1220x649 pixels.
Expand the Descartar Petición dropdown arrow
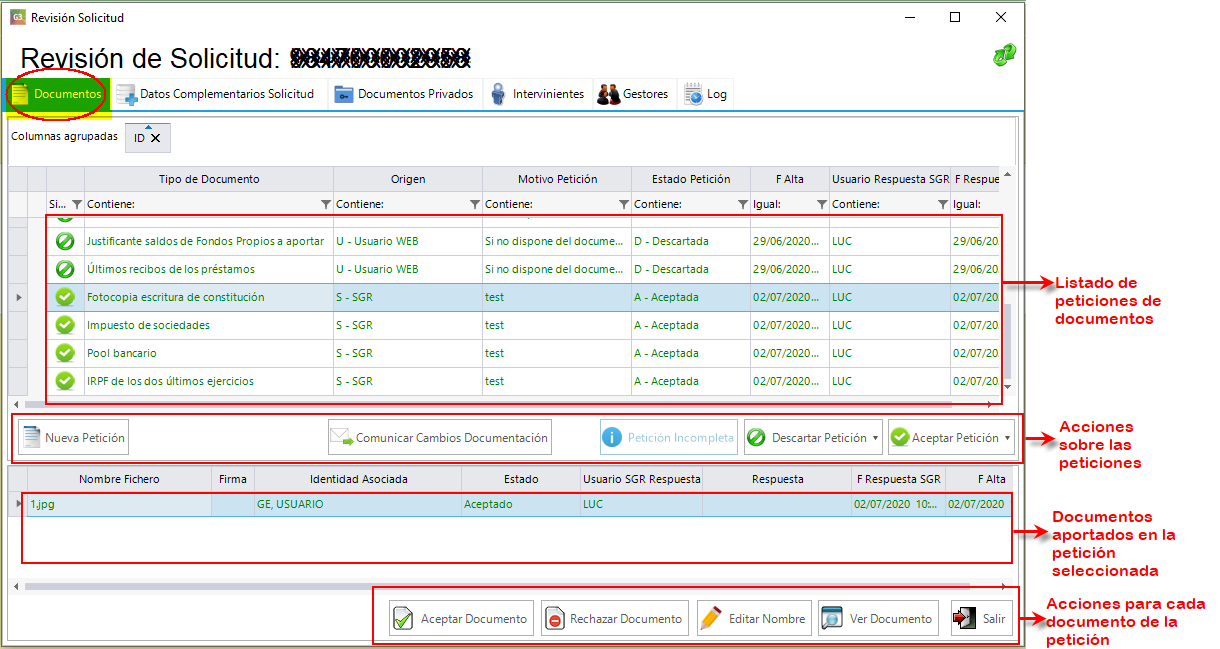pyautogui.click(x=876, y=437)
